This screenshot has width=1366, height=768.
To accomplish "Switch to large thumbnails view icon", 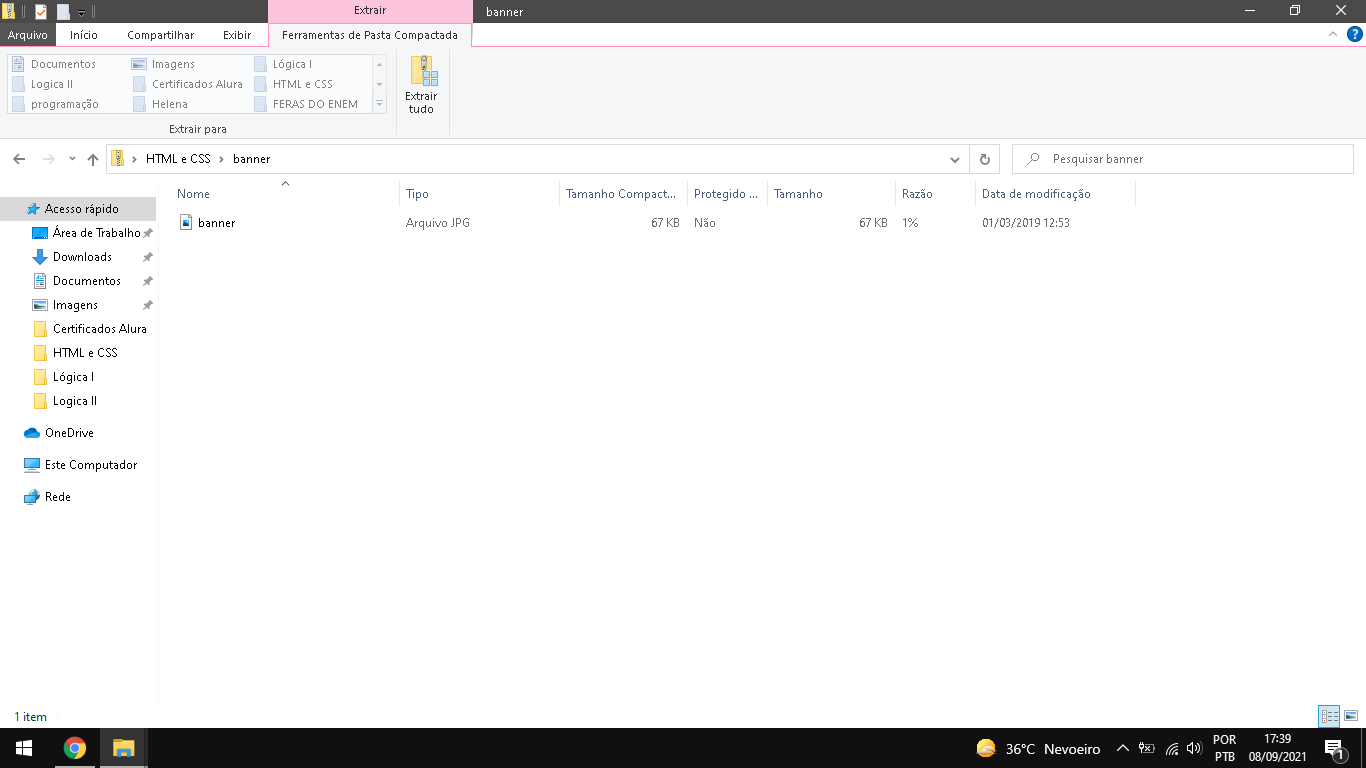I will (1351, 716).
